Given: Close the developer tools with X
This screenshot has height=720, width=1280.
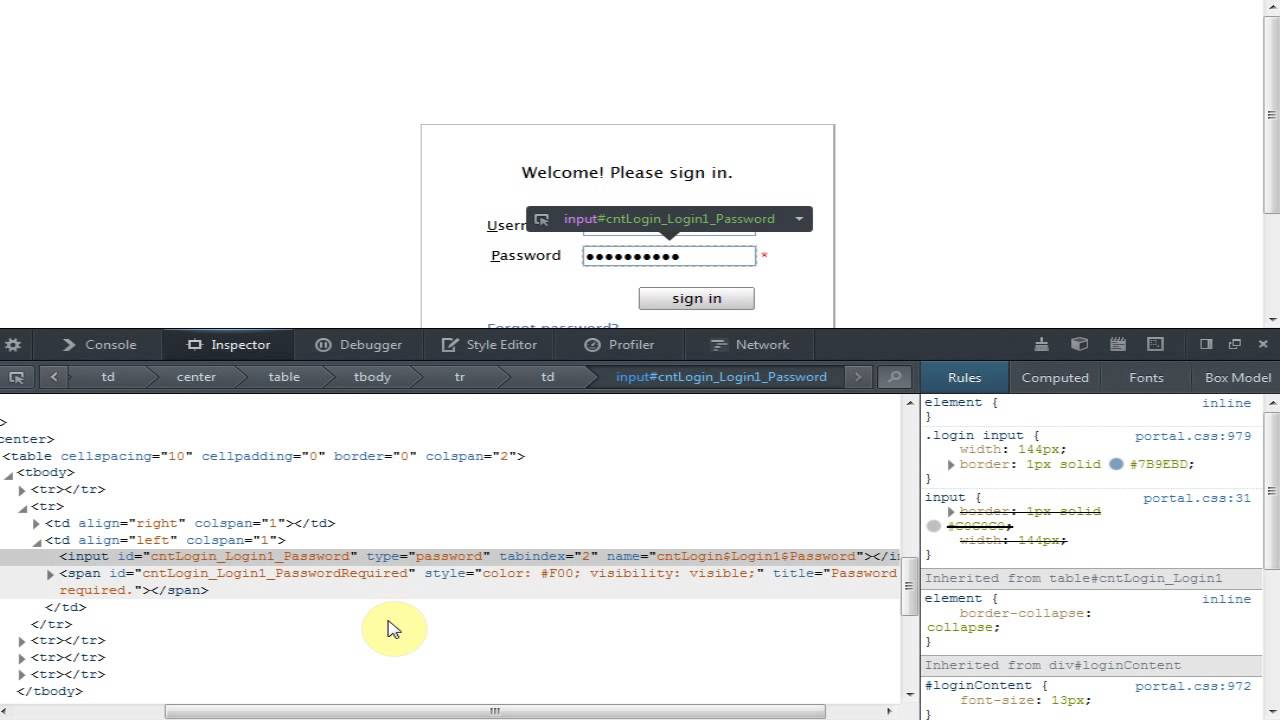Looking at the screenshot, I should (1263, 344).
